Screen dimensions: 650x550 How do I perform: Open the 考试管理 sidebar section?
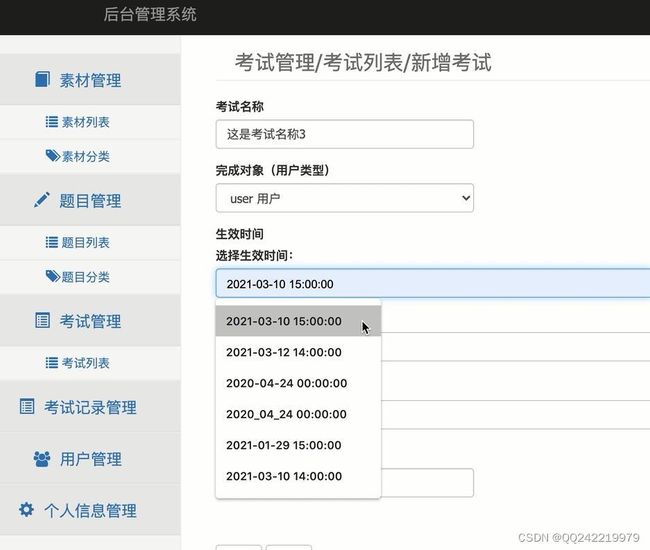[x=90, y=320]
